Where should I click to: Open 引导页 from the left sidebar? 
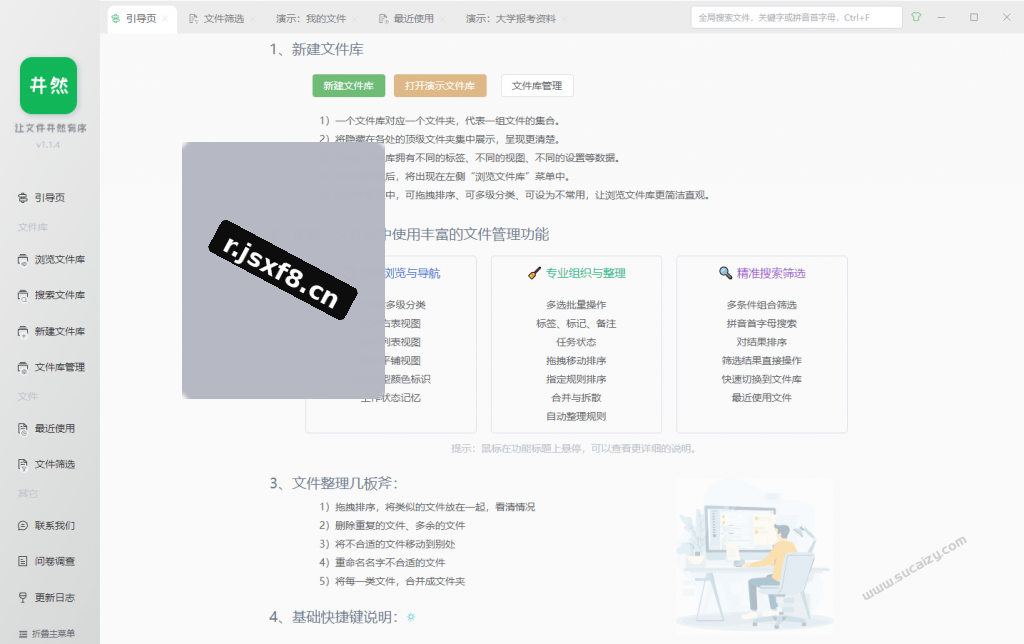(x=41, y=197)
